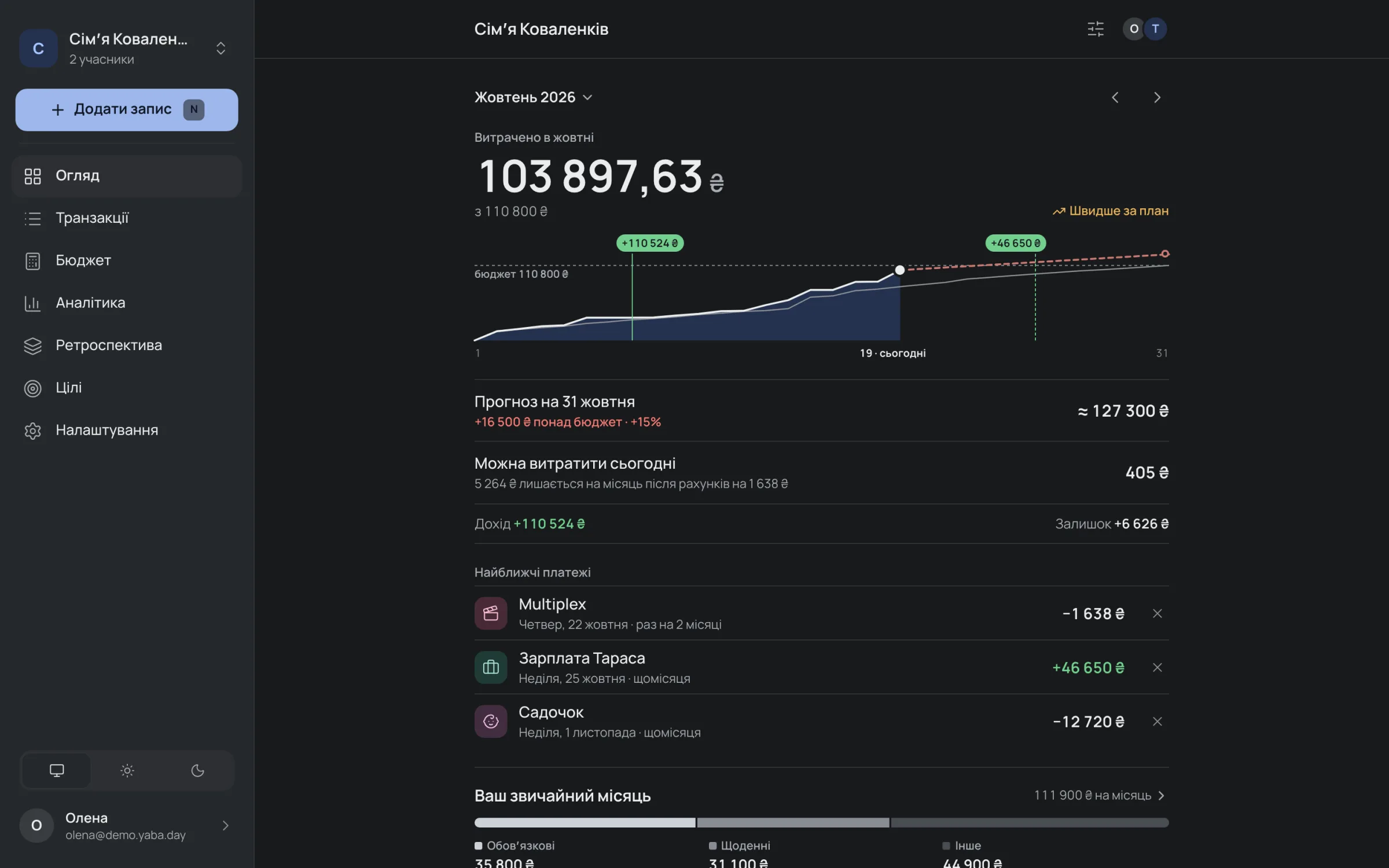Dismiss the Зарплата Тараса payment

(1157, 668)
